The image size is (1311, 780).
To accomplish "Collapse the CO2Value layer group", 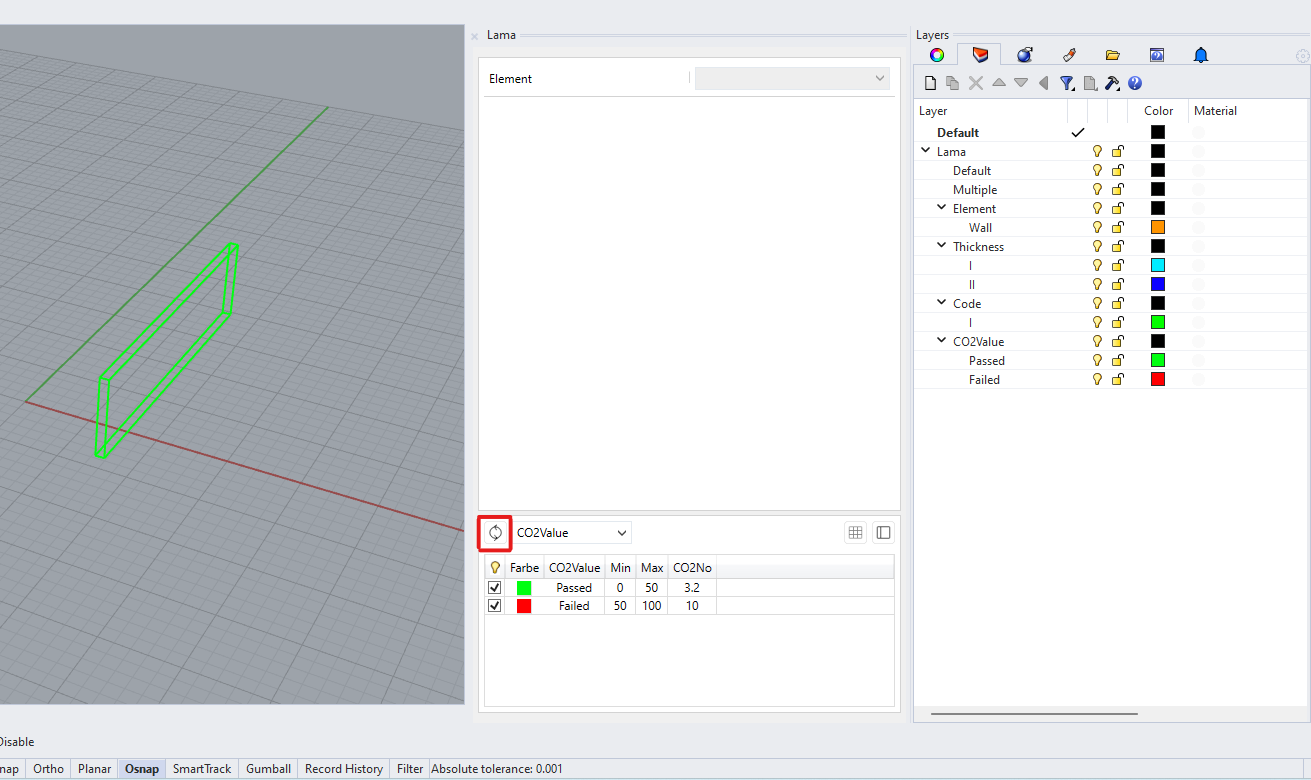I will tap(942, 341).
